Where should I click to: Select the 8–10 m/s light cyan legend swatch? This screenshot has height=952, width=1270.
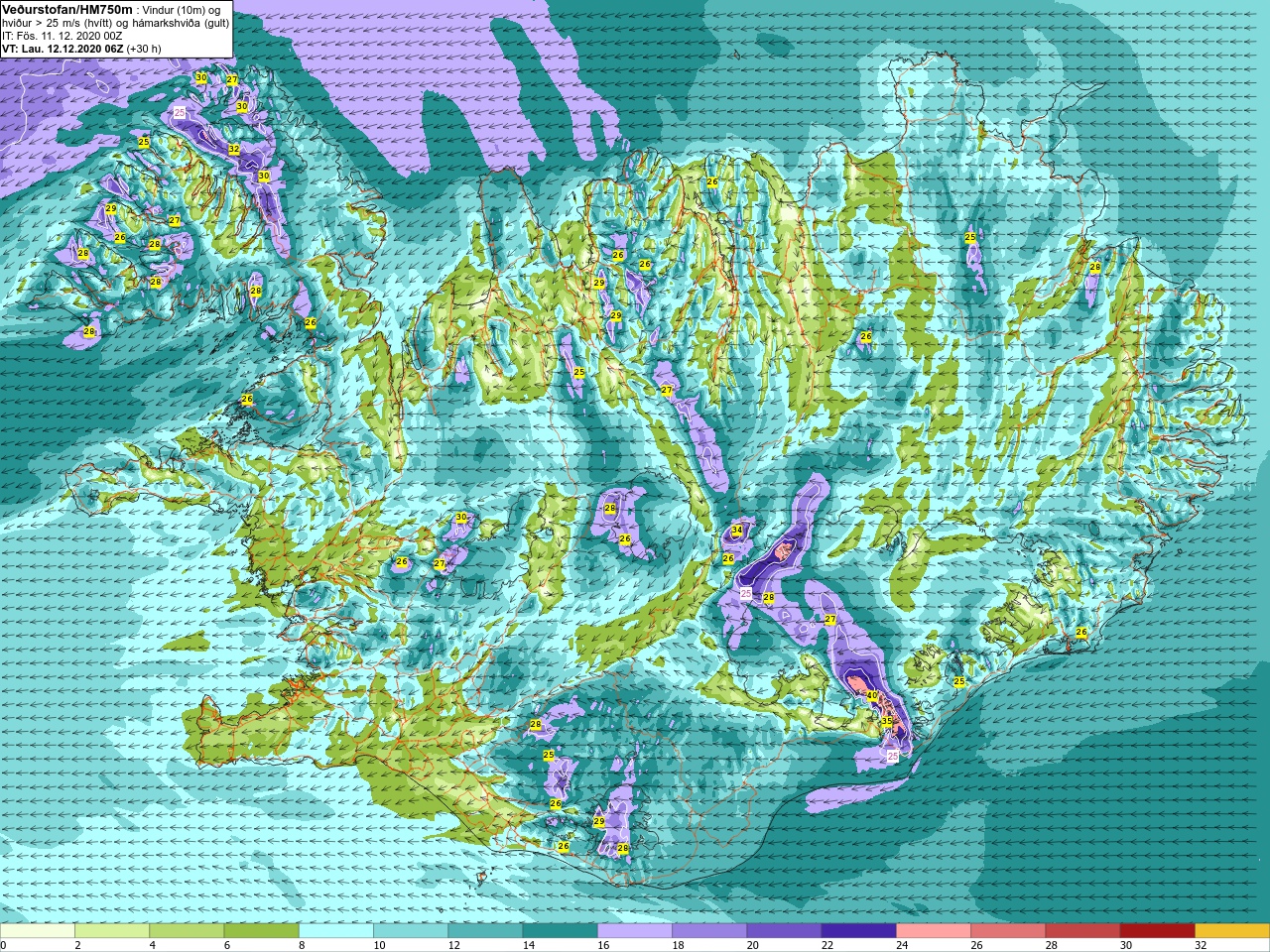pos(336,931)
